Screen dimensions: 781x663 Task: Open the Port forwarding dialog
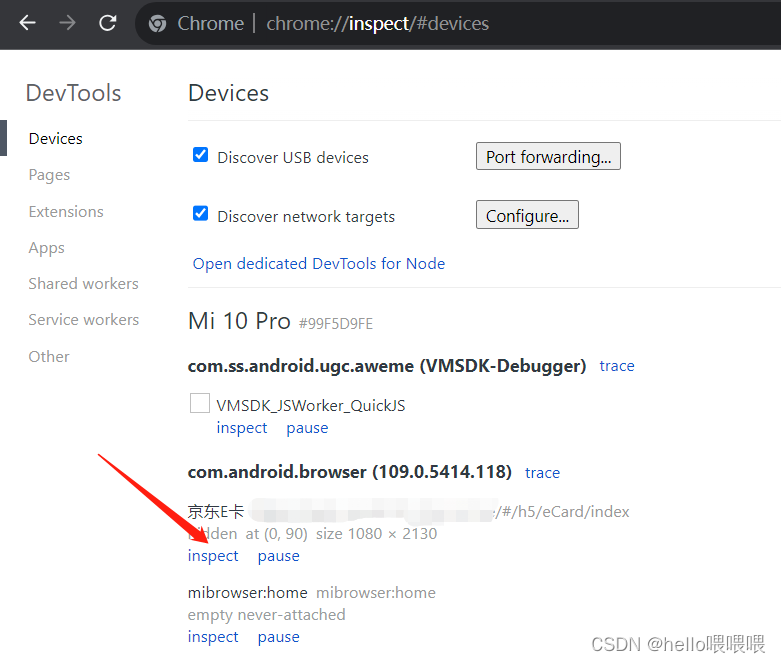(x=548, y=156)
